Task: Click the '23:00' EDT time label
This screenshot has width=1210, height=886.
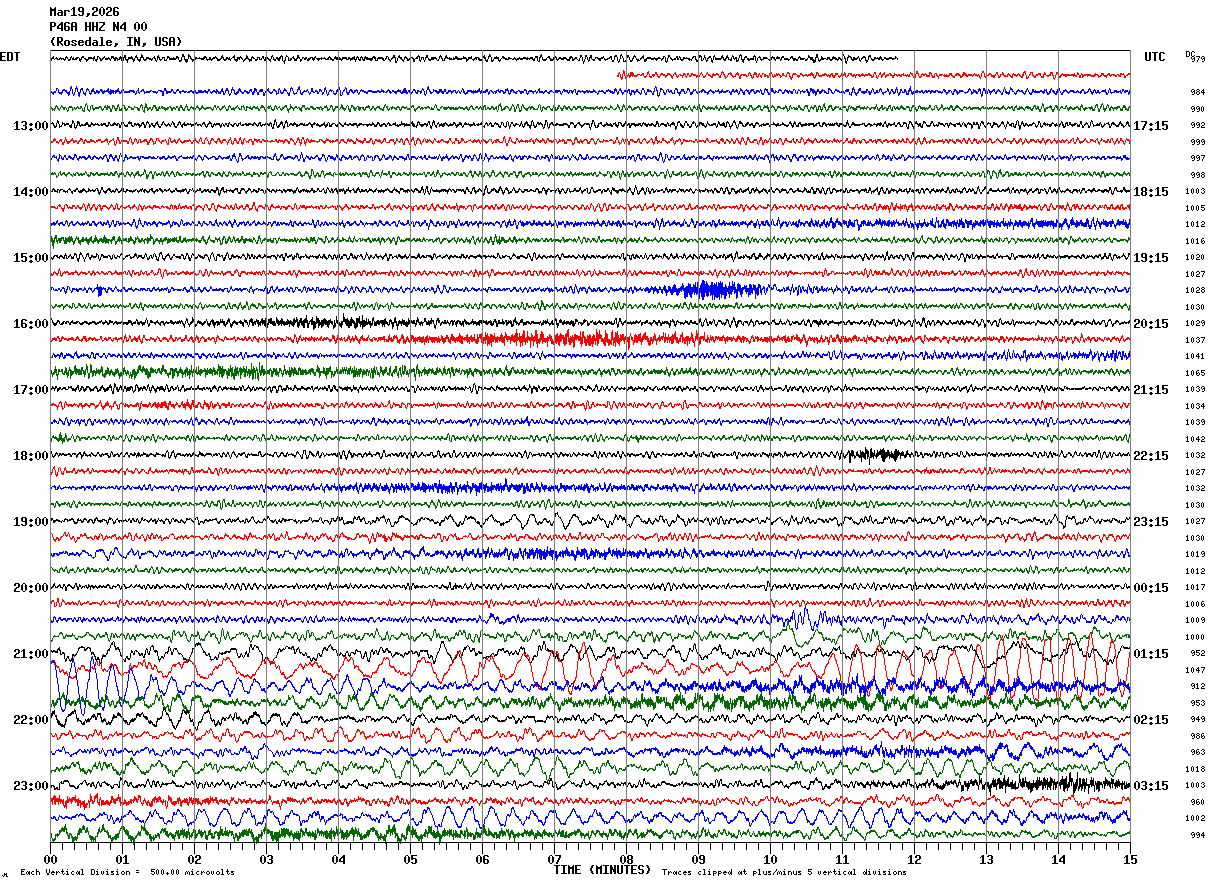Action: pos(31,786)
